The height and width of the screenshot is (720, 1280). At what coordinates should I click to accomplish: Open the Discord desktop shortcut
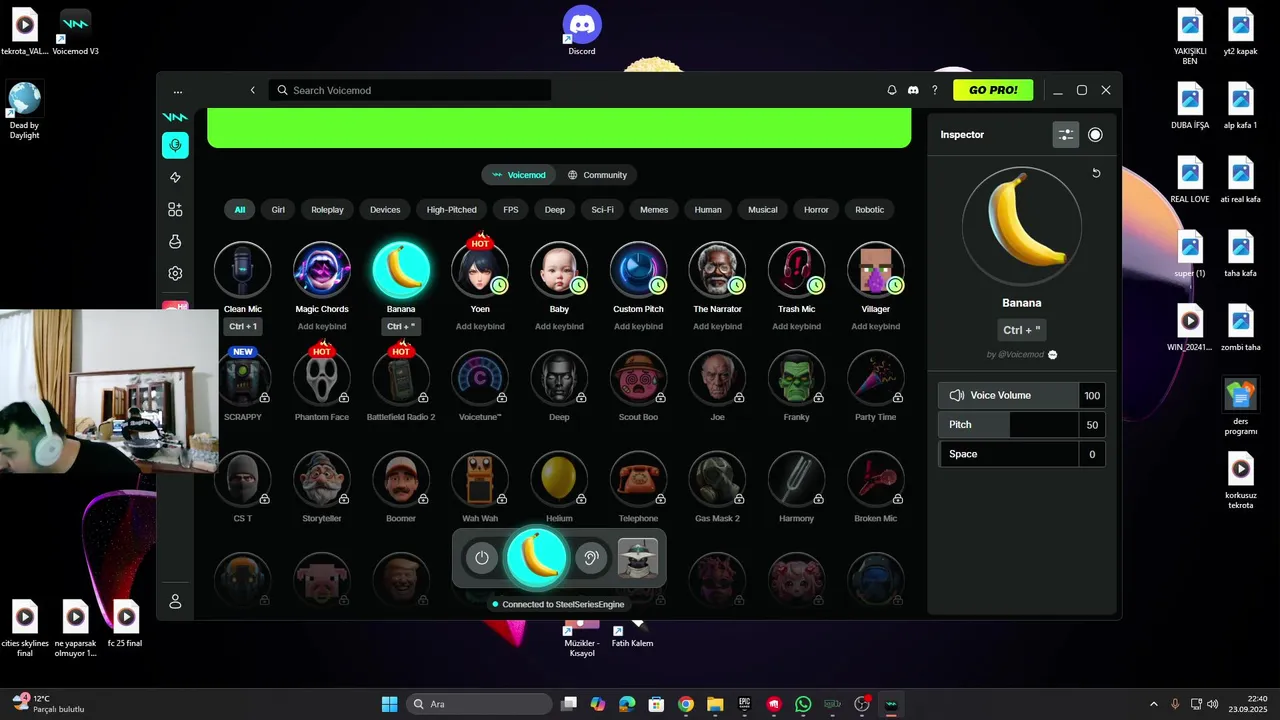(582, 30)
